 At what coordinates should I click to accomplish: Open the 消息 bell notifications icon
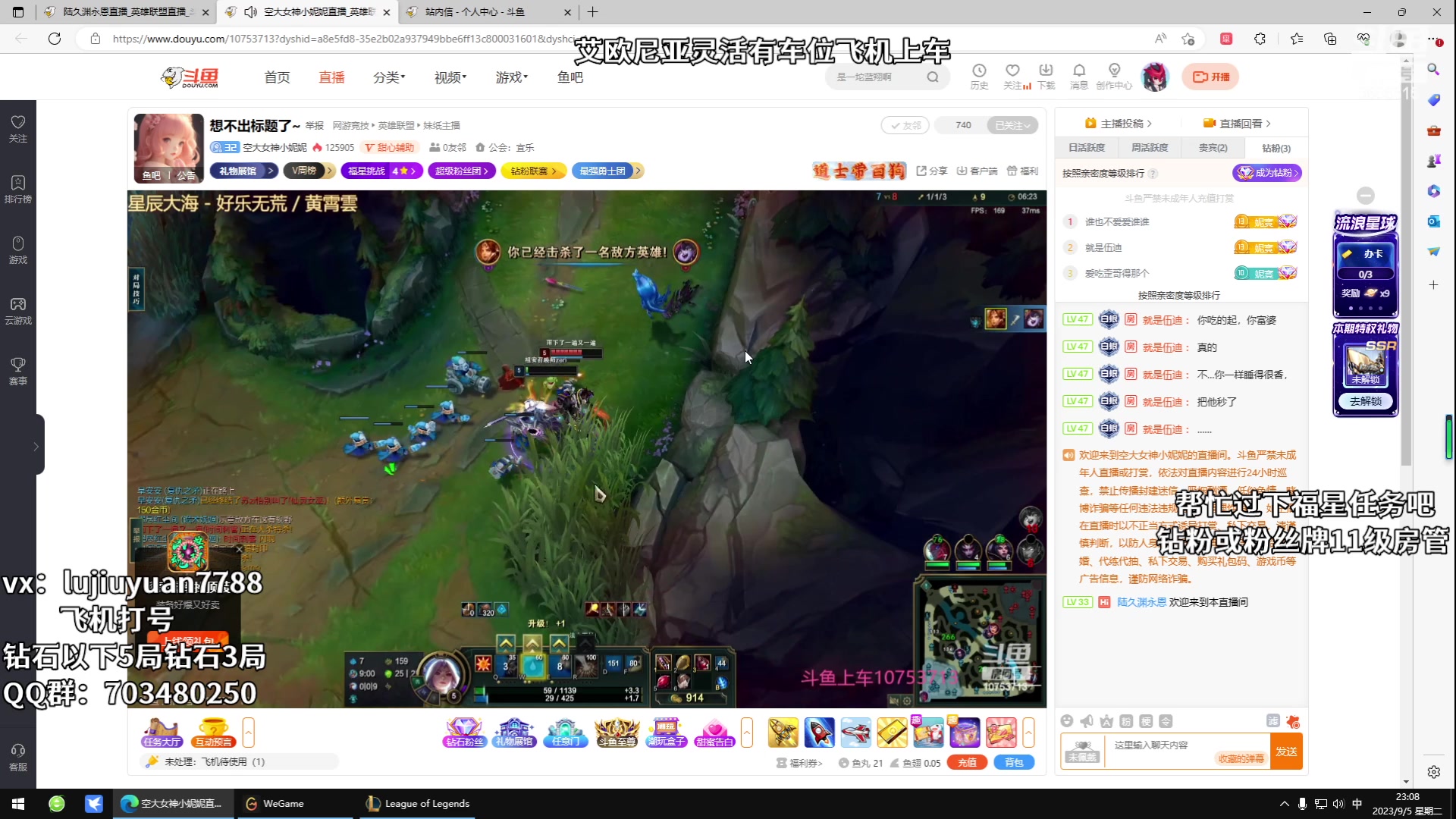click(x=1079, y=76)
